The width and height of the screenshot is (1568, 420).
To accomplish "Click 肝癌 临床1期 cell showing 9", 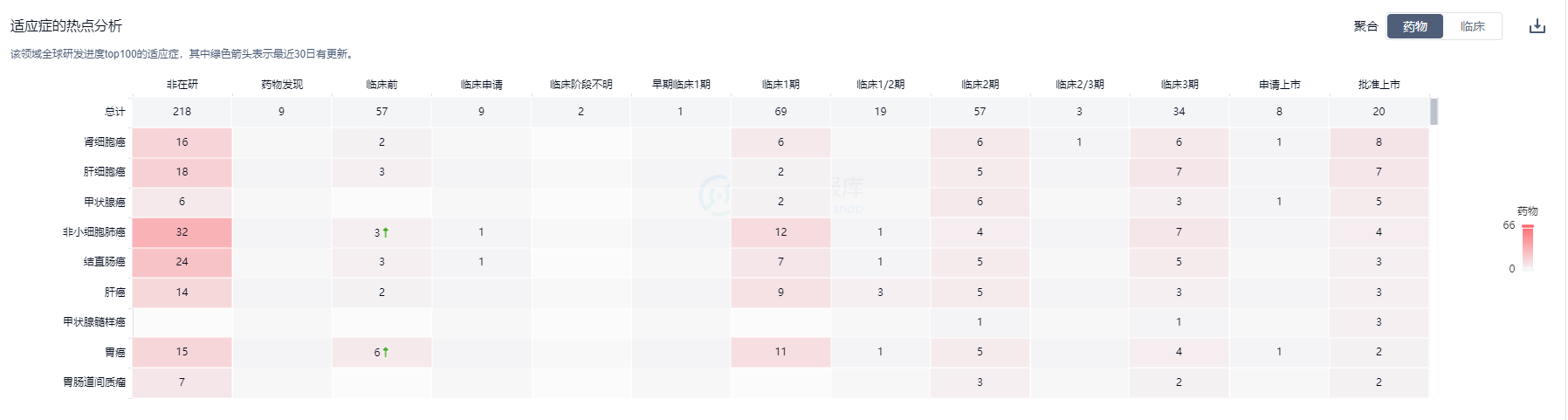I will [781, 293].
